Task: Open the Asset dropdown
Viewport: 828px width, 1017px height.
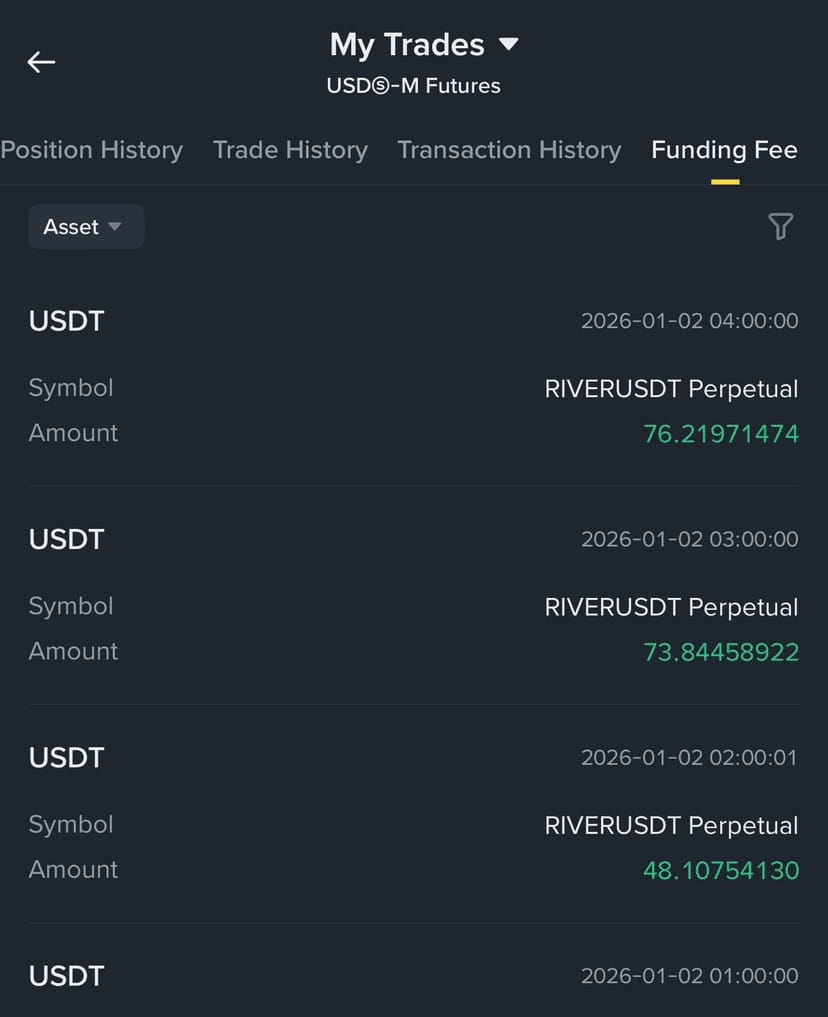Action: pyautogui.click(x=86, y=226)
